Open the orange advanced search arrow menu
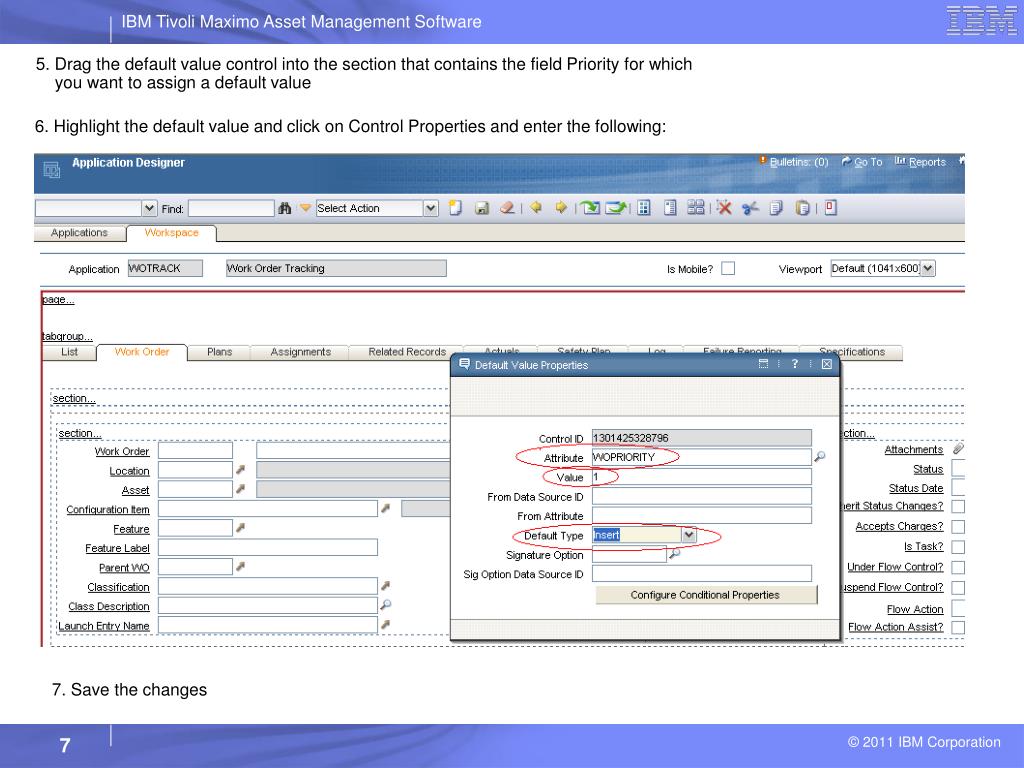 (305, 208)
